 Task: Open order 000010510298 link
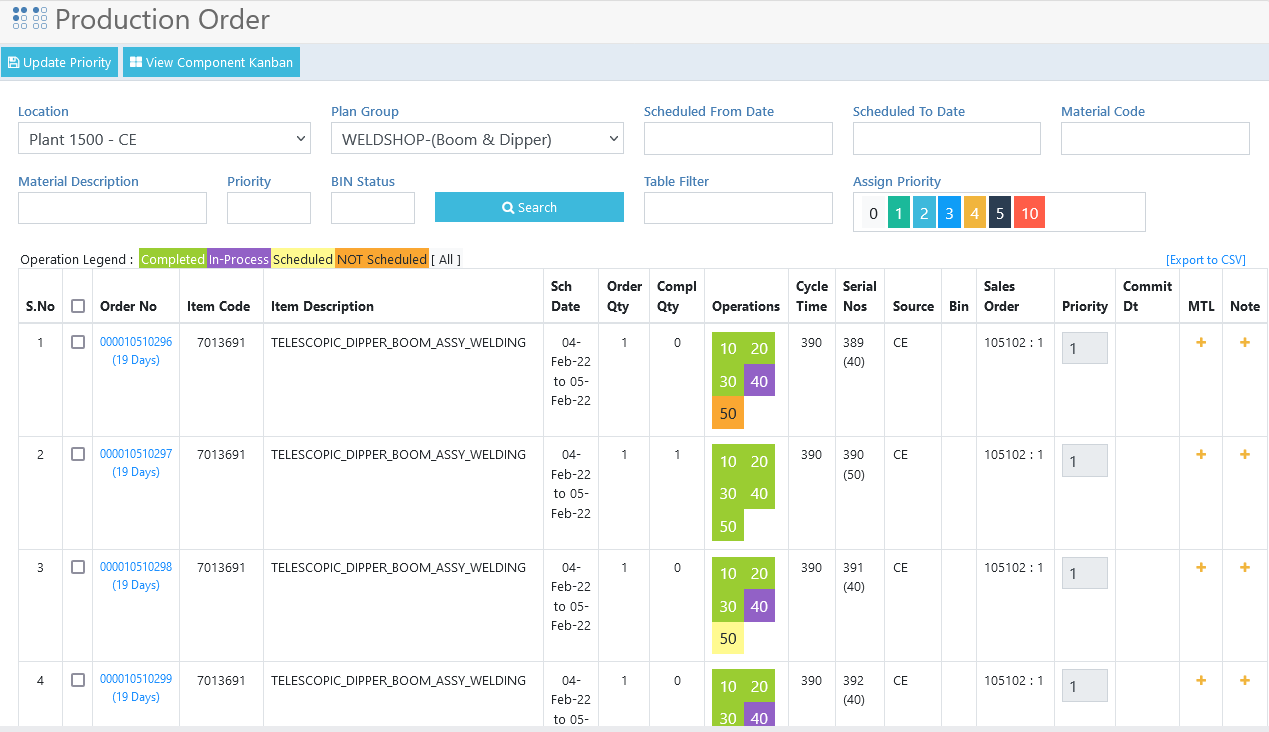tap(136, 567)
